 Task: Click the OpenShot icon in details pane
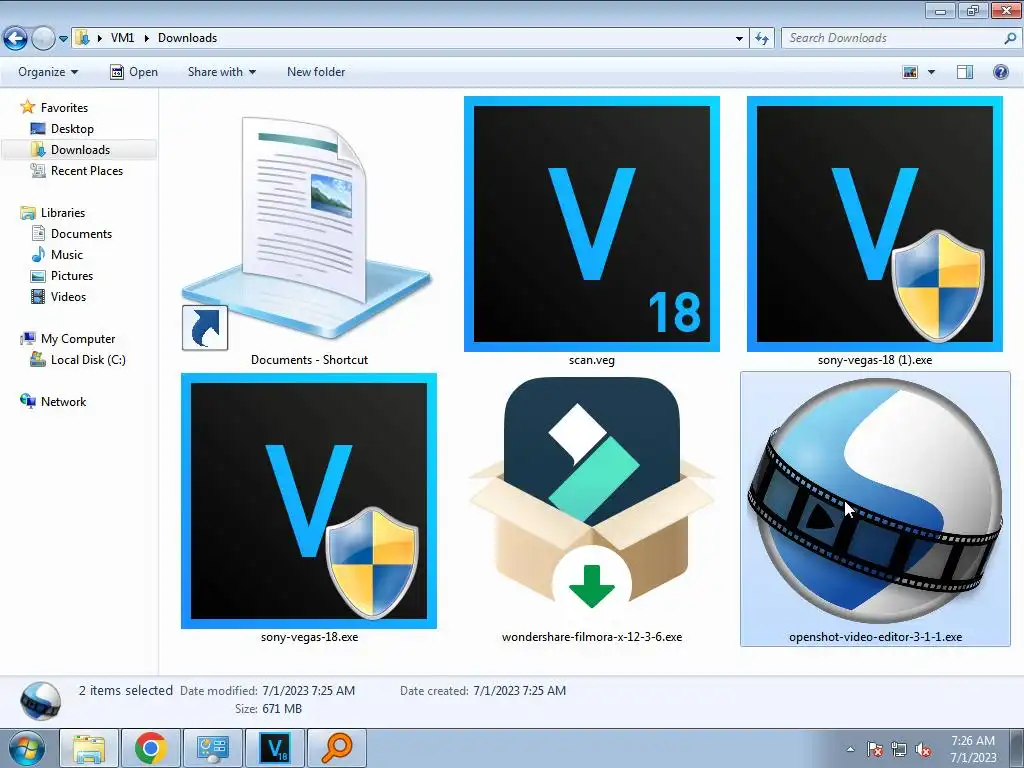pos(40,700)
